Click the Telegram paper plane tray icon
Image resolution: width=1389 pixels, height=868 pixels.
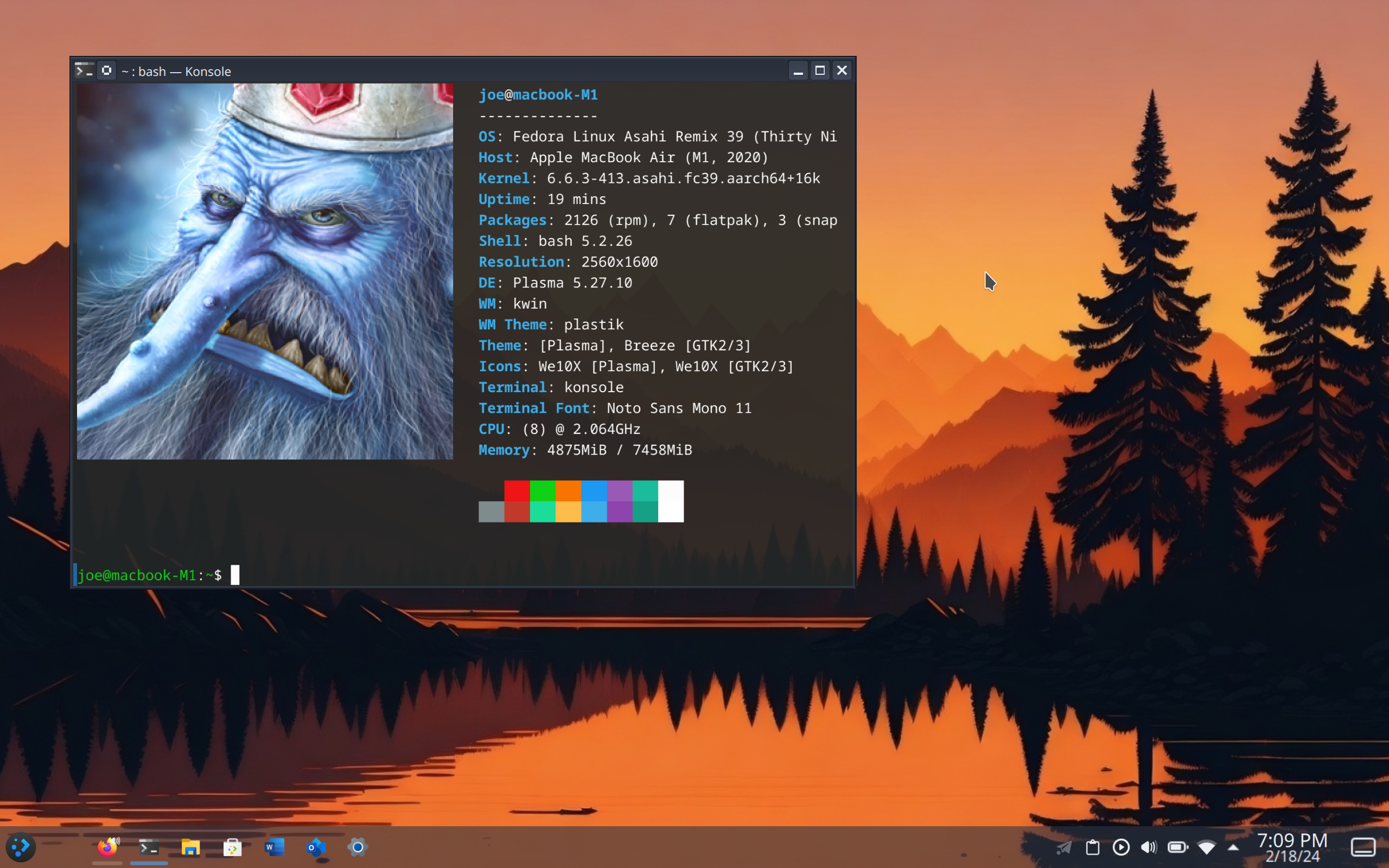point(1064,847)
